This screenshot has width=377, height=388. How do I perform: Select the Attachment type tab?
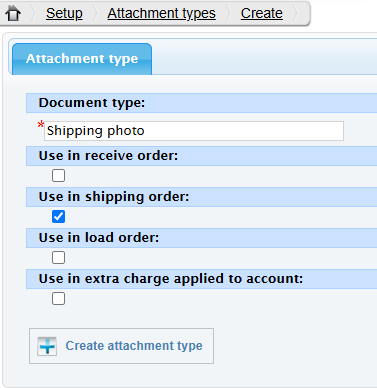[82, 59]
